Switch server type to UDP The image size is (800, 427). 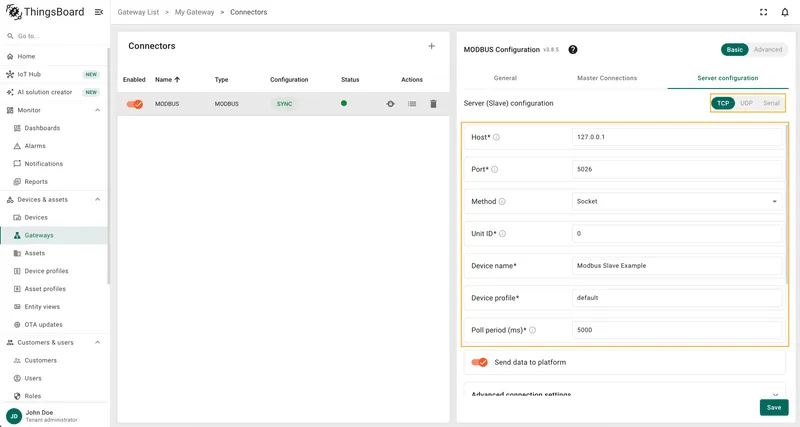746,103
